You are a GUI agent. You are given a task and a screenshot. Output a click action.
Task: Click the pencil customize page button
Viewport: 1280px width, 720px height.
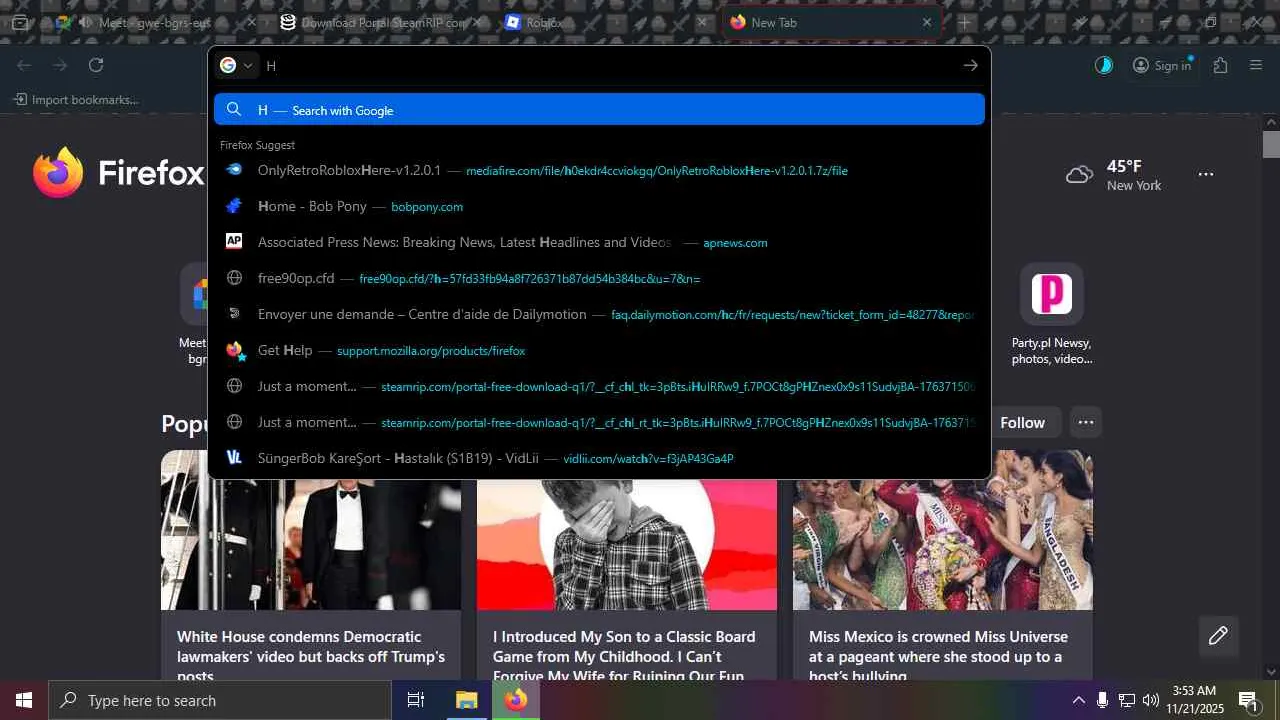coord(1218,636)
